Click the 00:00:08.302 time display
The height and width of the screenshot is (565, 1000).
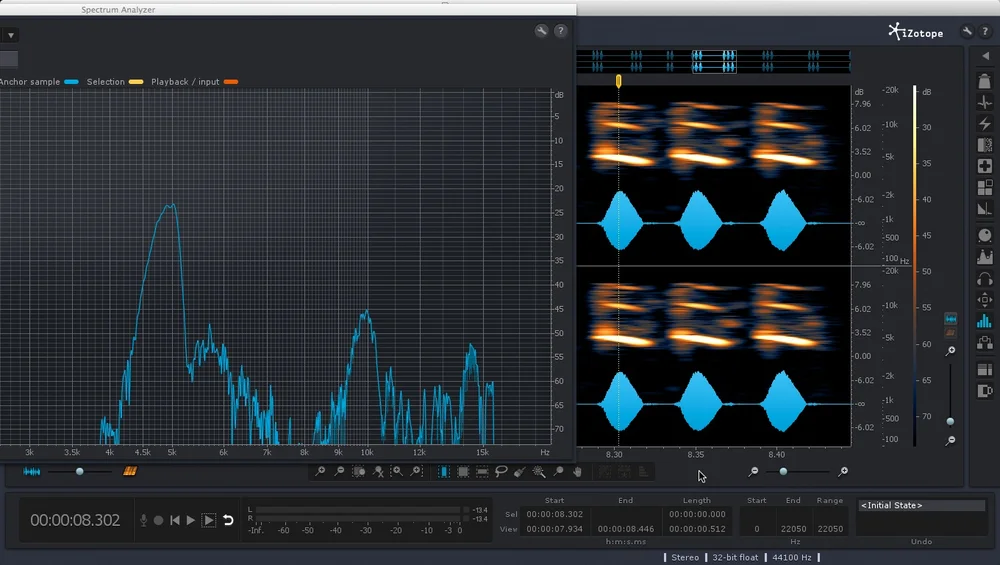point(75,520)
